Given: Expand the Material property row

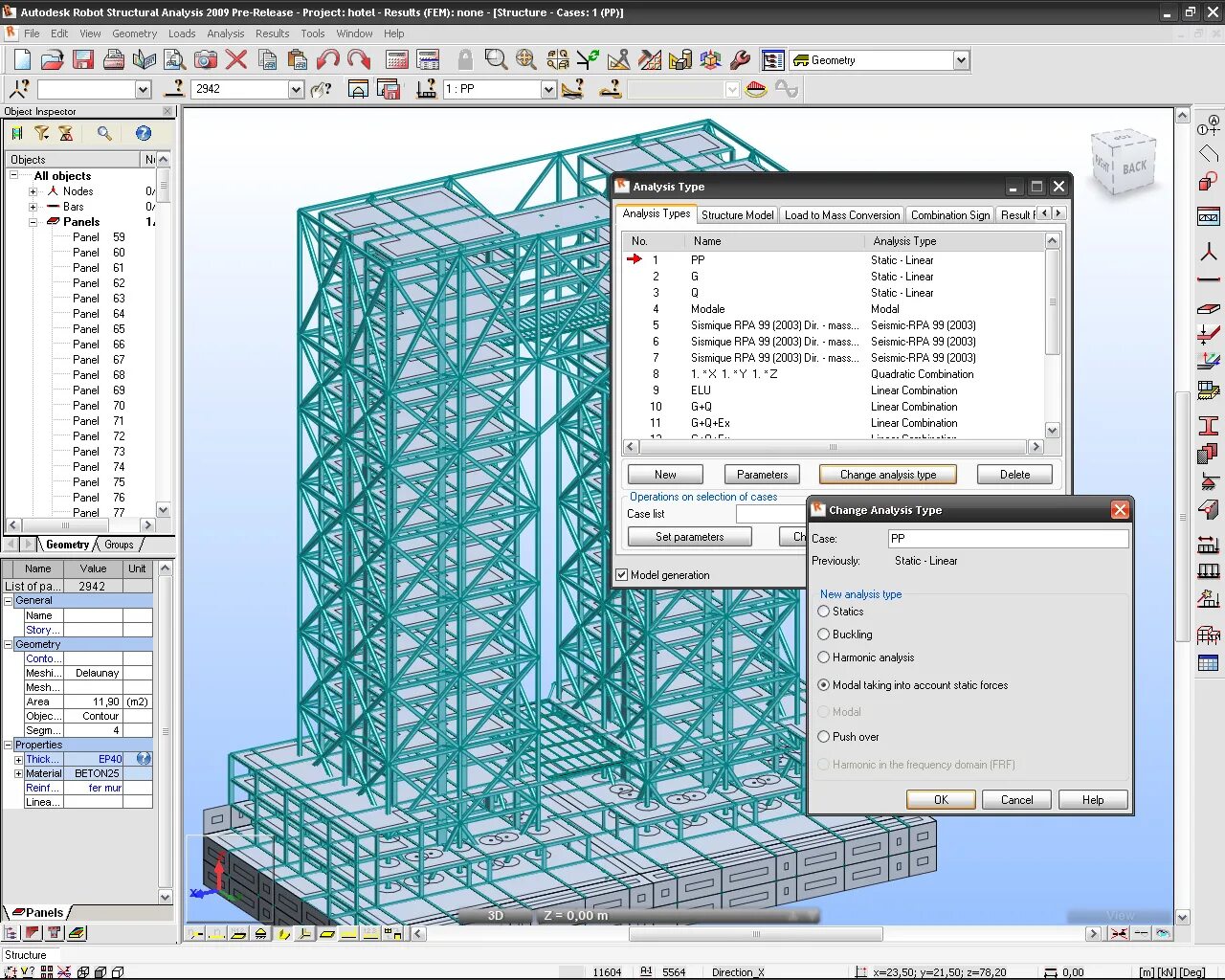Looking at the screenshot, I should point(18,773).
